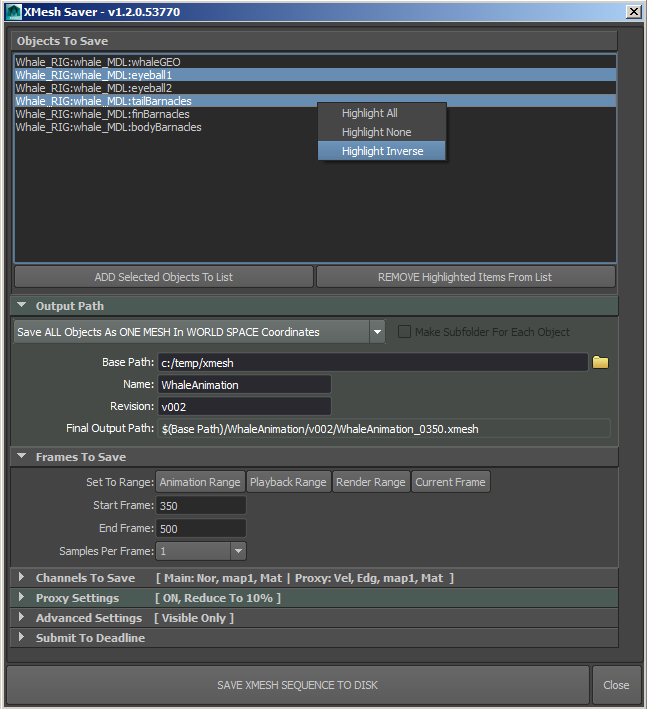Open the Samples Per Frame dropdown
The width and height of the screenshot is (647, 709).
[x=237, y=551]
